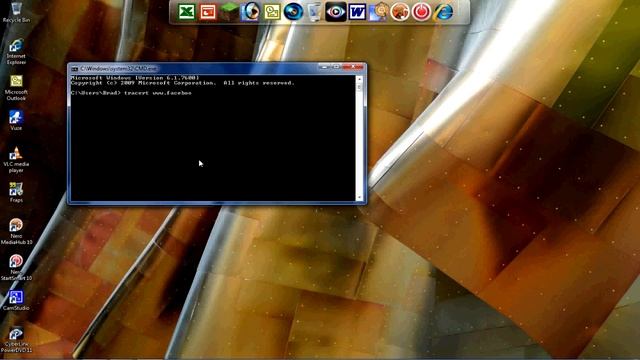Maximize the CMD window
640x360 pixels.
[336, 67]
